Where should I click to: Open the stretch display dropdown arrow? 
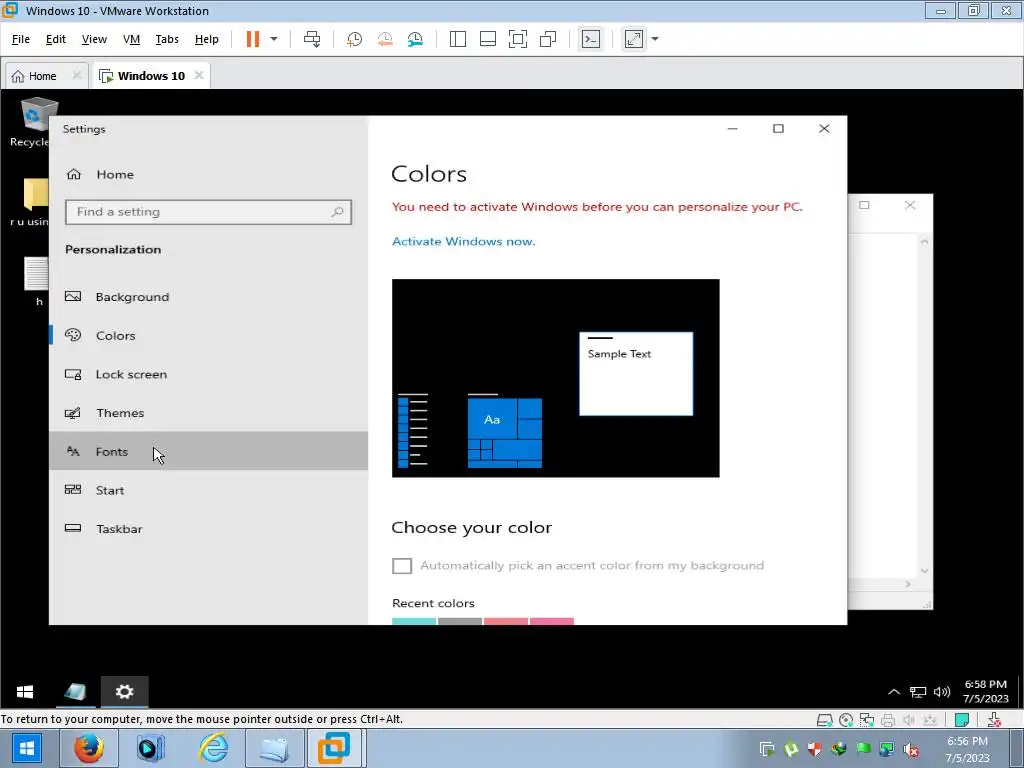pyautogui.click(x=655, y=39)
